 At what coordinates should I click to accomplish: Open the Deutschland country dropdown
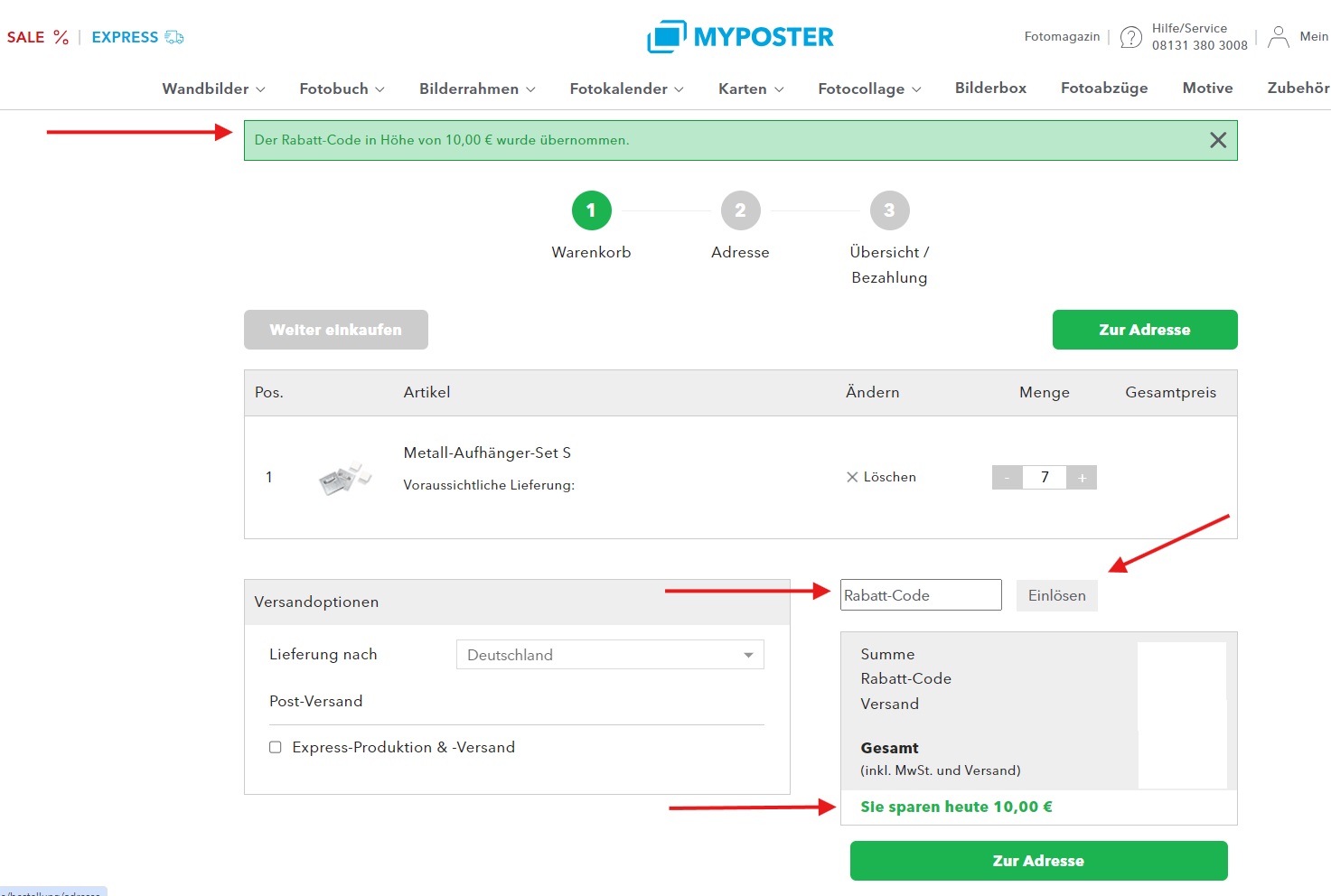click(610, 655)
